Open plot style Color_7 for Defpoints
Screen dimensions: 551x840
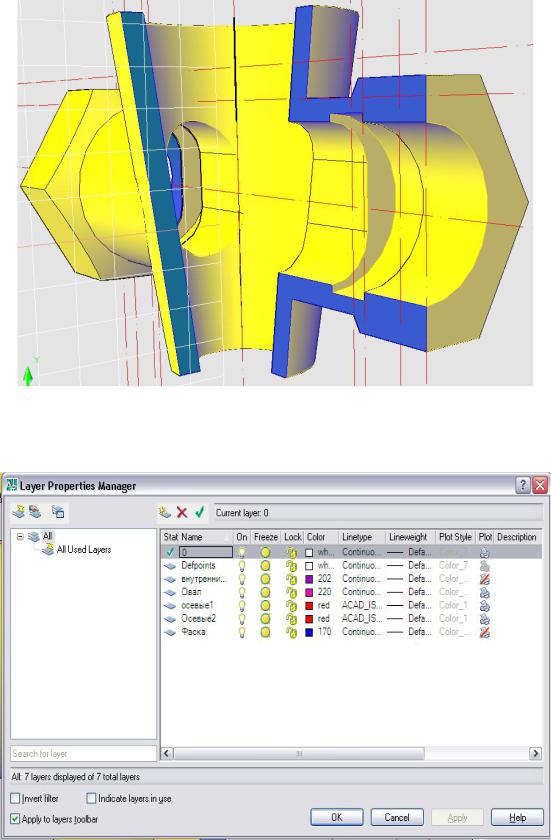pos(454,565)
